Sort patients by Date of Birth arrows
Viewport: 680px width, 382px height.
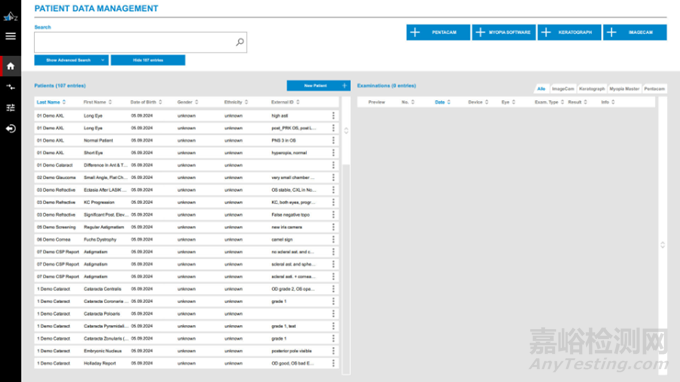coord(160,102)
